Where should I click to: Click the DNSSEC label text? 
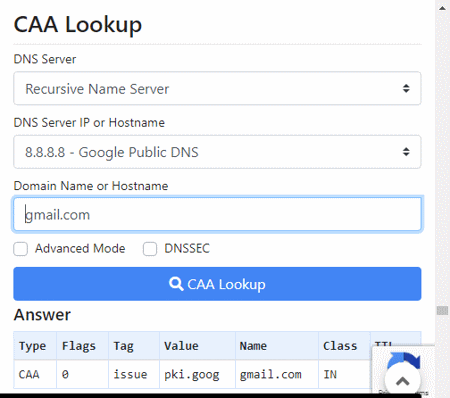[187, 249]
